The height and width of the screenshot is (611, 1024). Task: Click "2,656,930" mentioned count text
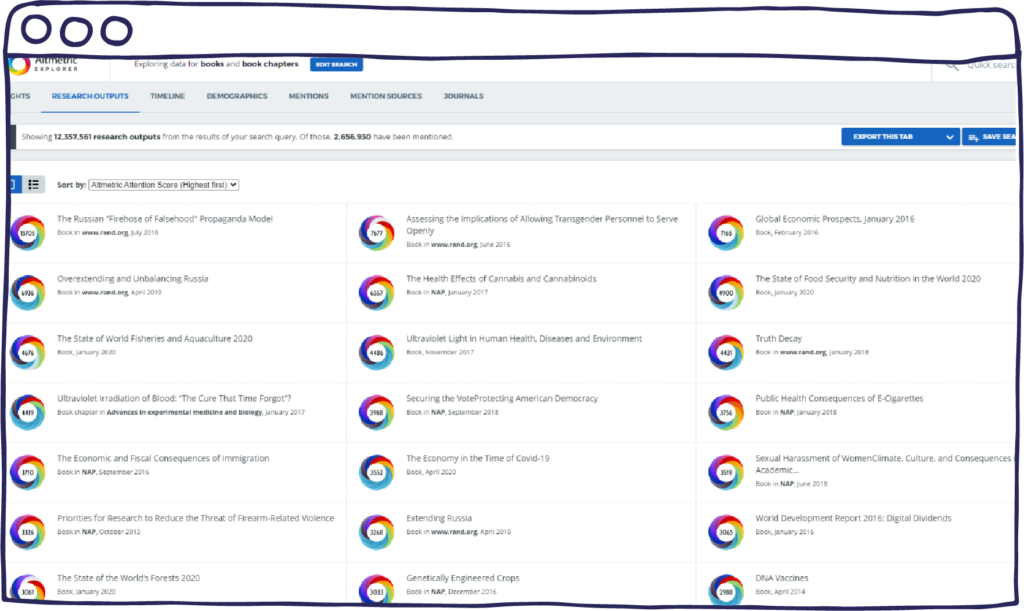point(352,137)
